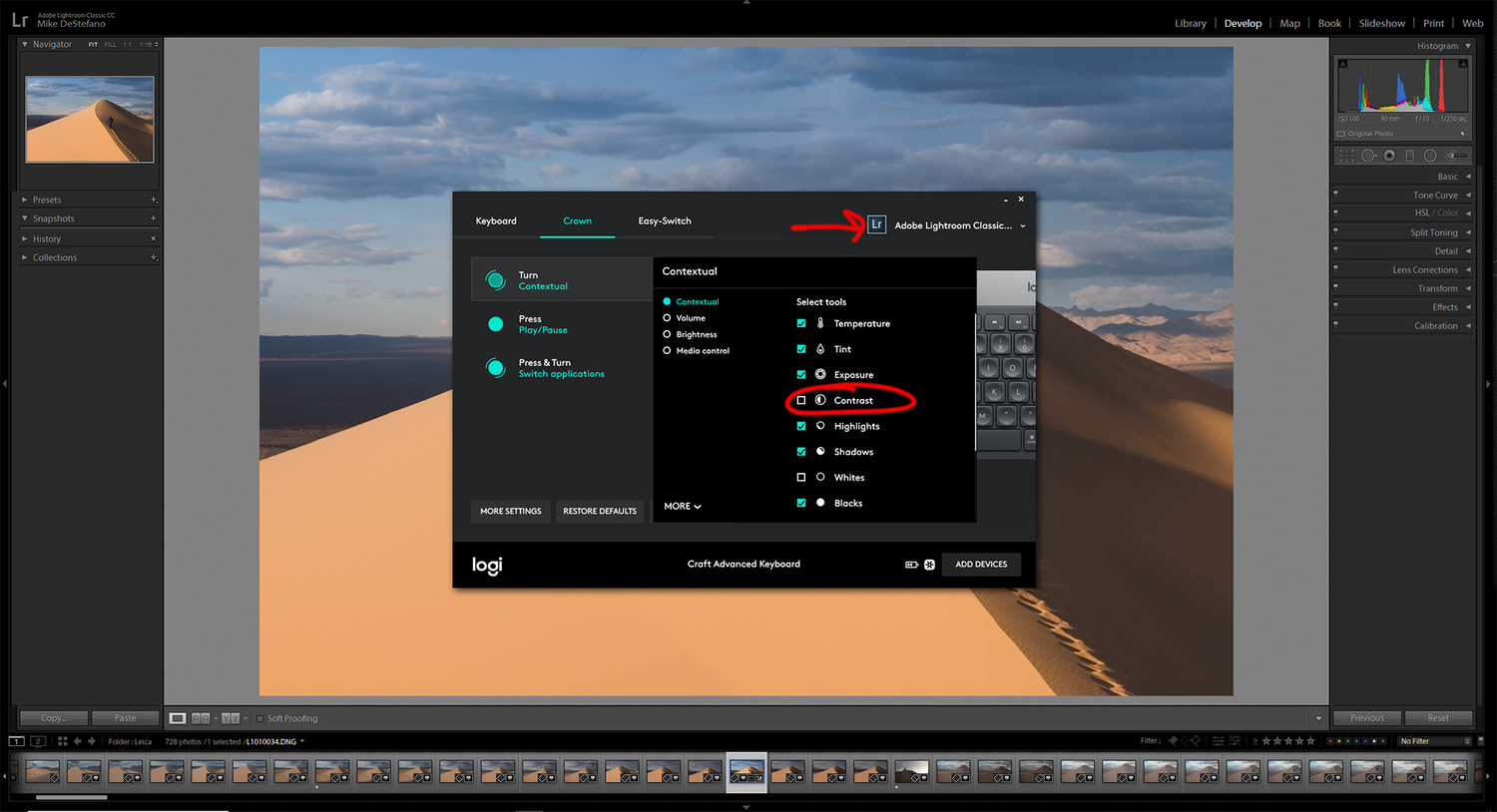Activate the Red Eye Correction tool

1389,156
